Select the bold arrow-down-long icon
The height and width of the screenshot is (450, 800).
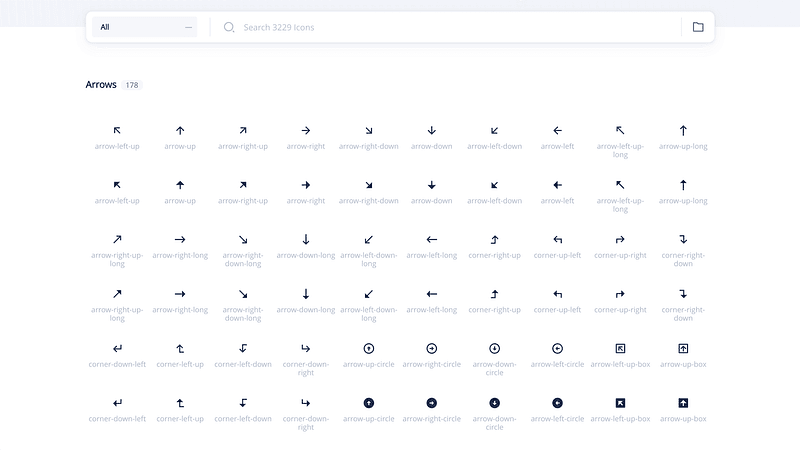click(306, 294)
